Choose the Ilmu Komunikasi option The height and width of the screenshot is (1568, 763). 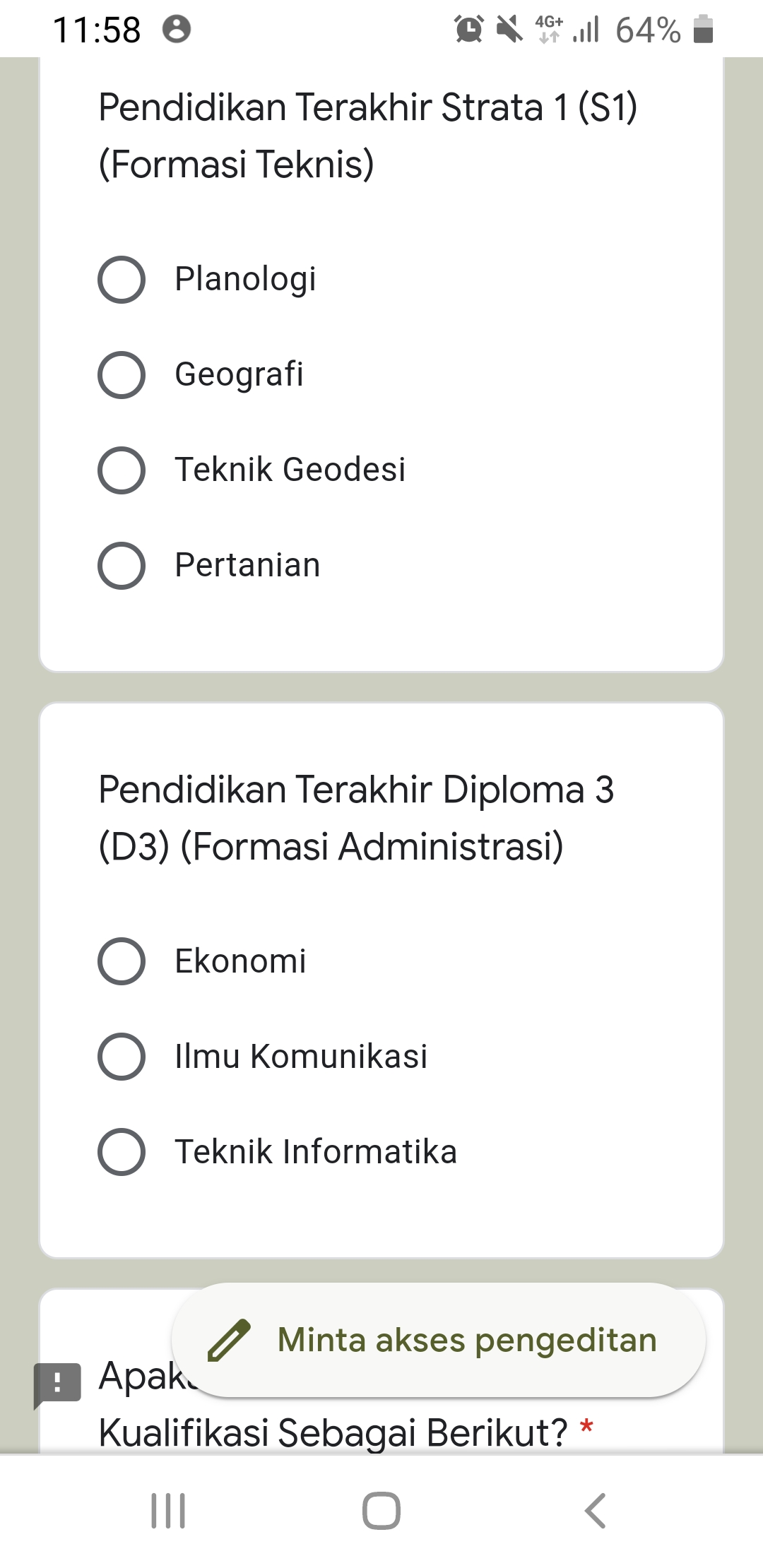coord(122,1057)
